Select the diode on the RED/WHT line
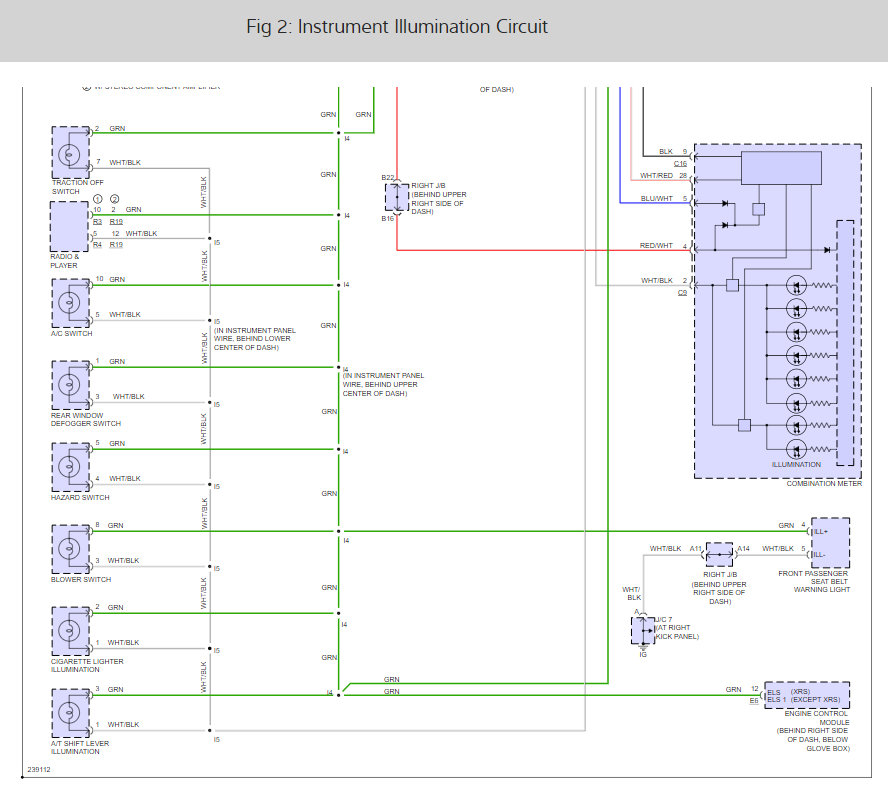This screenshot has width=888, height=798. coord(827,250)
